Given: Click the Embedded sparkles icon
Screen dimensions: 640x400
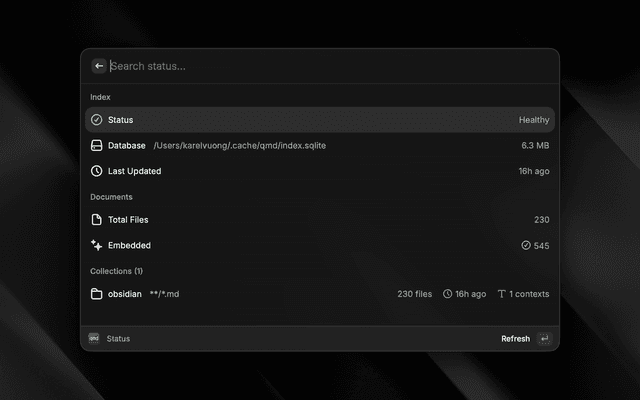Looking at the screenshot, I should pyautogui.click(x=97, y=245).
